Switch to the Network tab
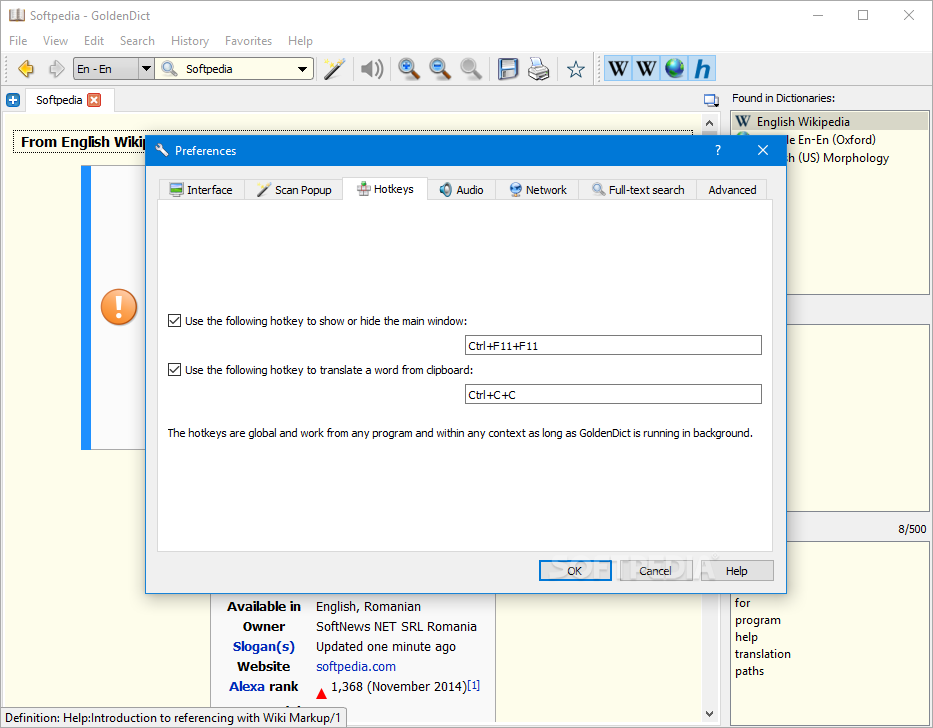 tap(537, 190)
